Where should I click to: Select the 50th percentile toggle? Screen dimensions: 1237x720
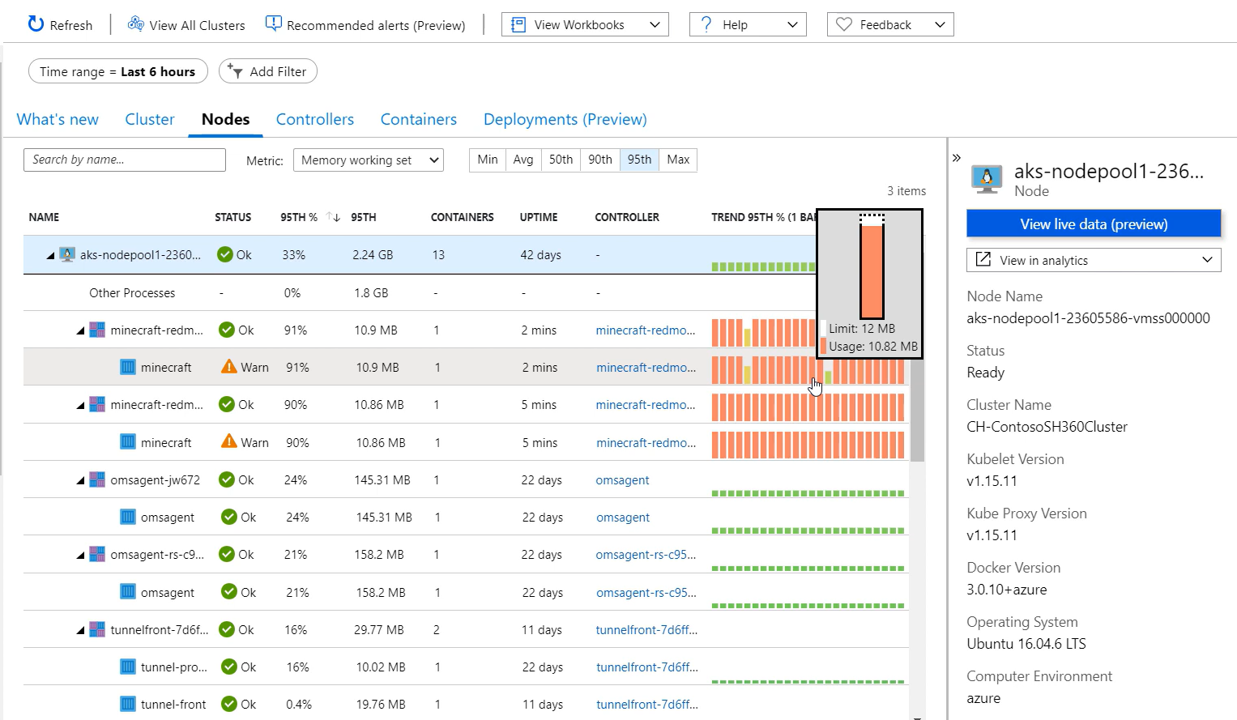tap(561, 160)
